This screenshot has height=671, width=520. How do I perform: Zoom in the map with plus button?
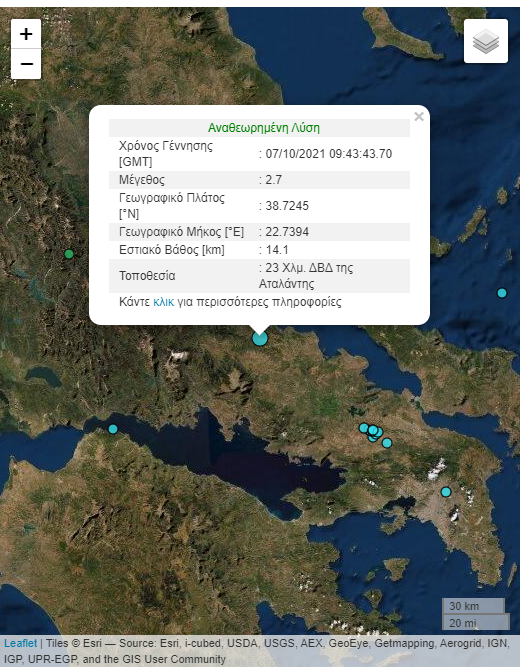(26, 34)
